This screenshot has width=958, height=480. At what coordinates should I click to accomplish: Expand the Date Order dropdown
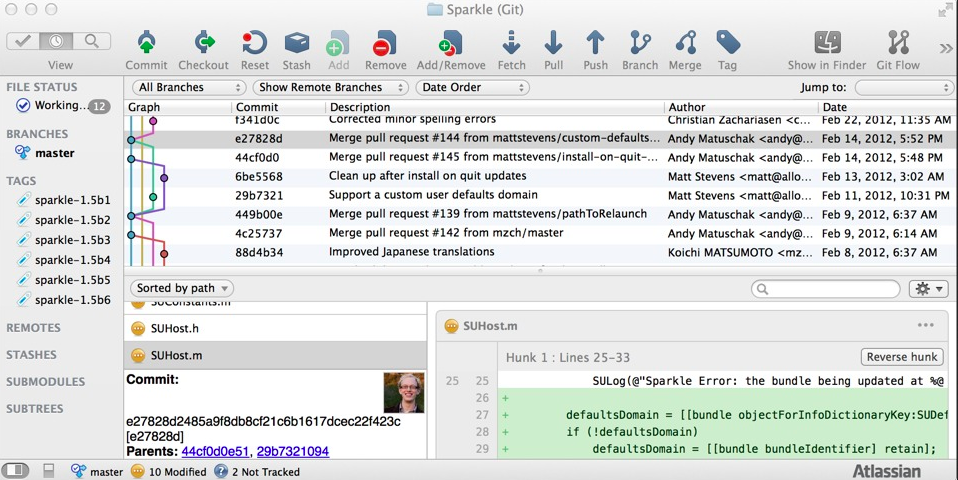pos(472,87)
